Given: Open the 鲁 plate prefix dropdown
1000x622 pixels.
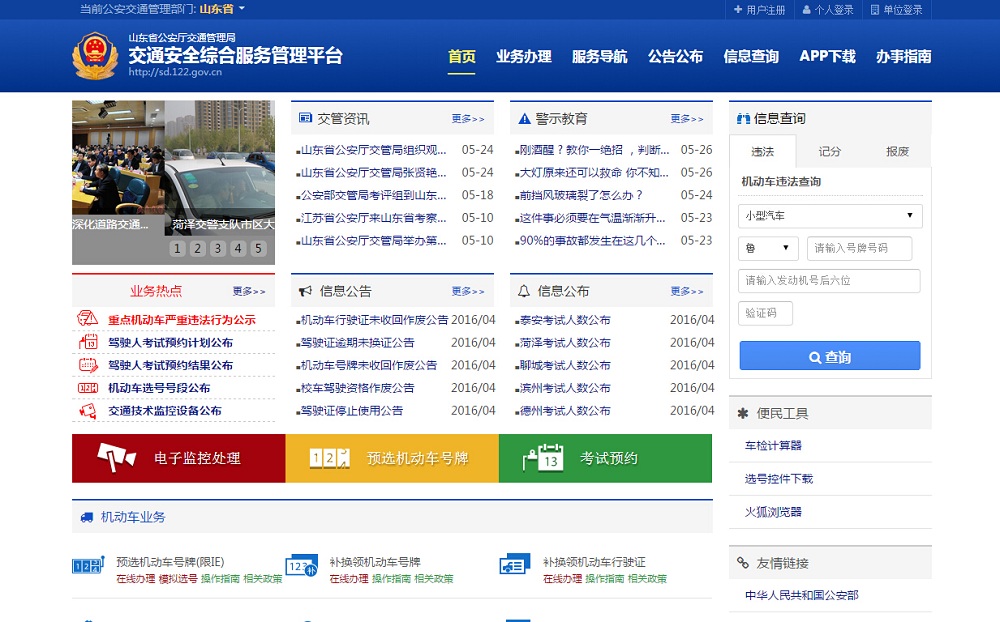Looking at the screenshot, I should 768,248.
